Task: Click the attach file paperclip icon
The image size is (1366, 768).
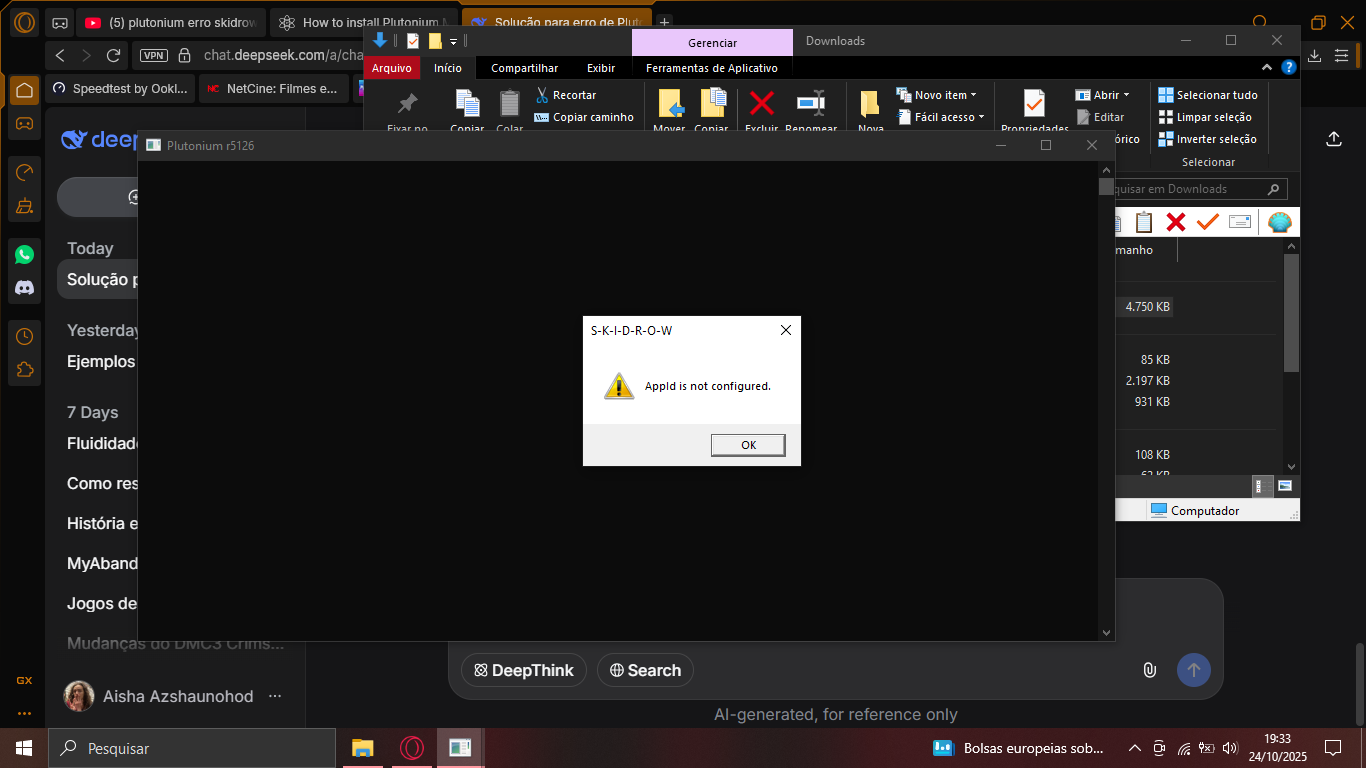Action: coord(1149,670)
